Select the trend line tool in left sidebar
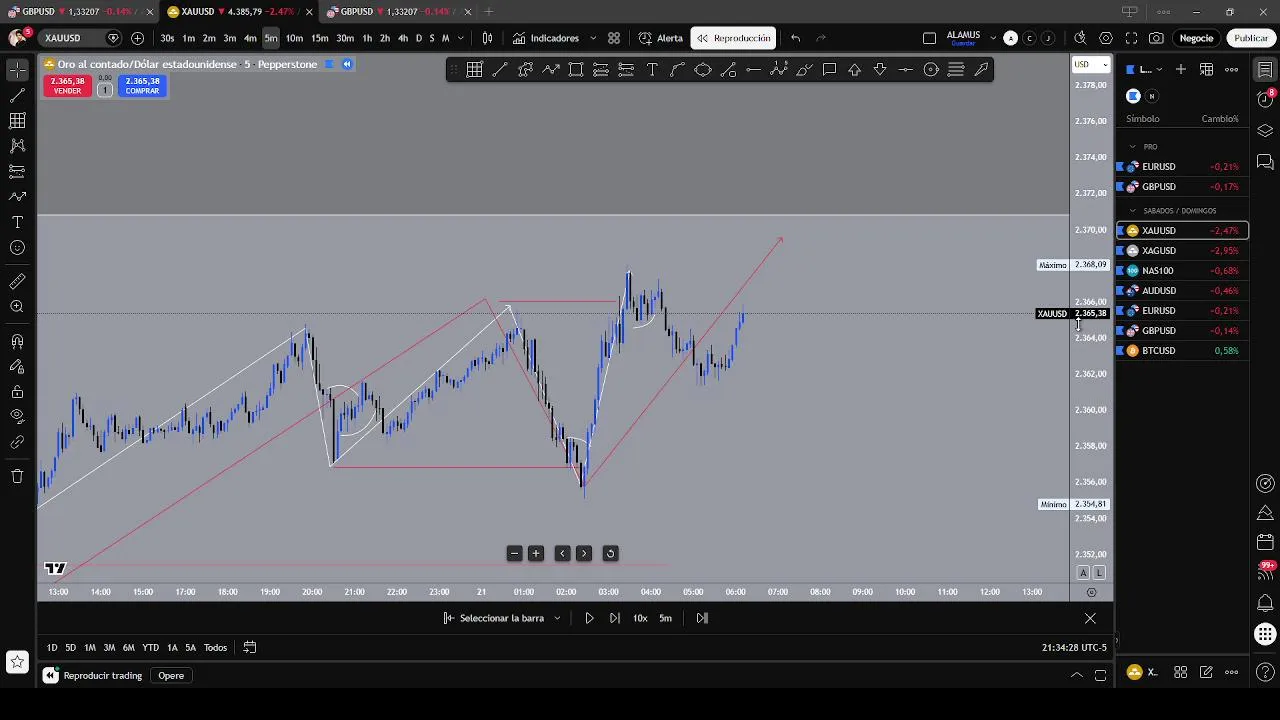This screenshot has height=720, width=1280. pos(17,96)
